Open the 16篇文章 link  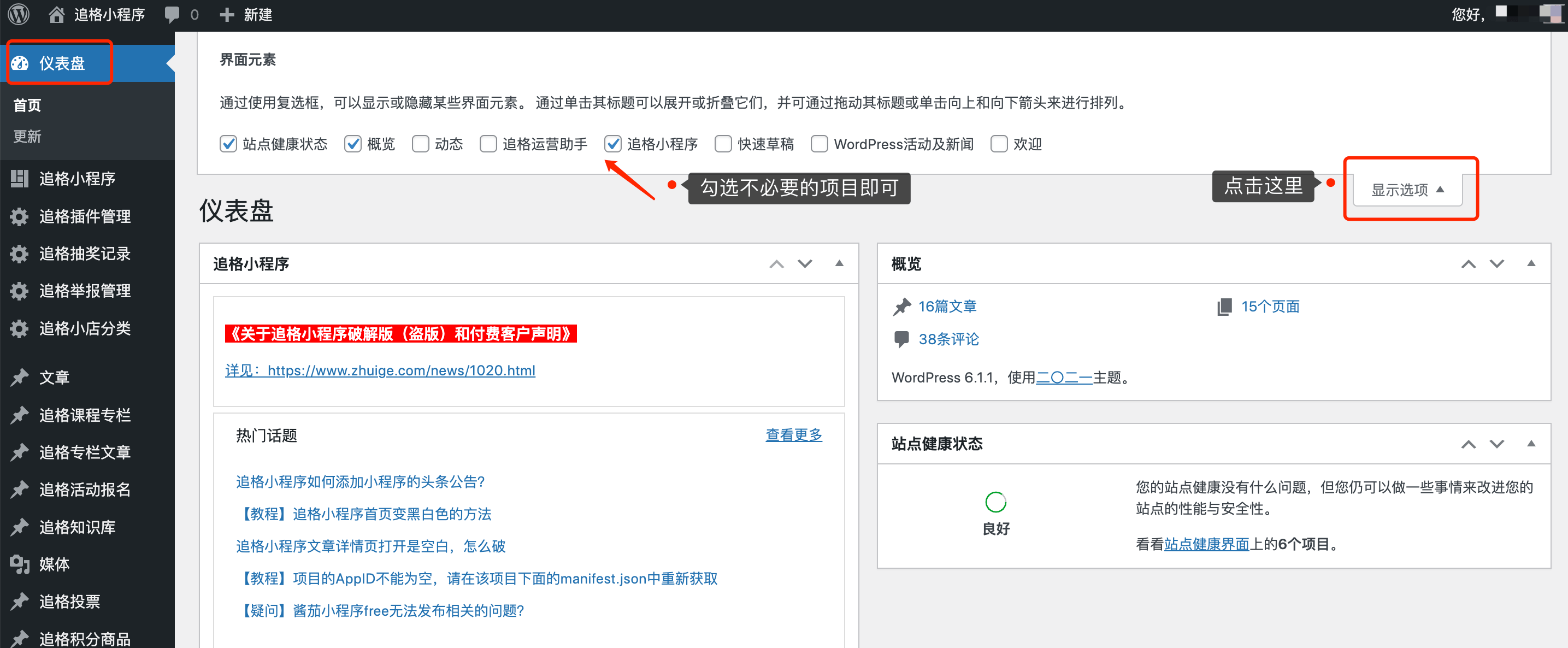tap(947, 307)
